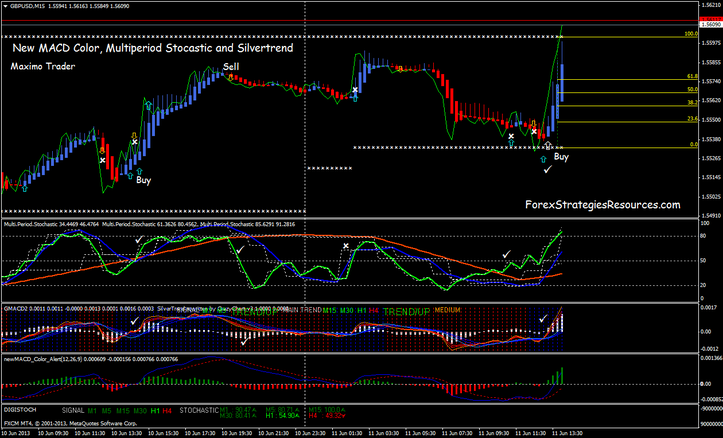This screenshot has height=438, width=723.
Task: Select the Fibonacci 23.6 level label
Action: [692, 118]
